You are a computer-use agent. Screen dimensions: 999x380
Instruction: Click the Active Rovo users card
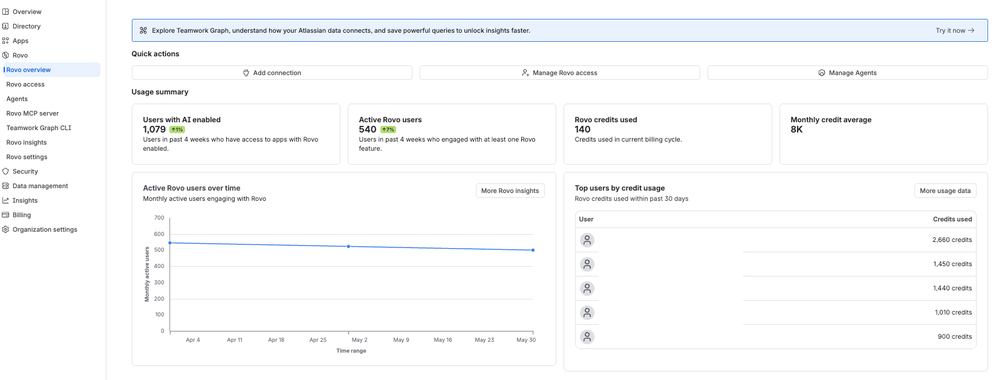pyautogui.click(x=452, y=134)
